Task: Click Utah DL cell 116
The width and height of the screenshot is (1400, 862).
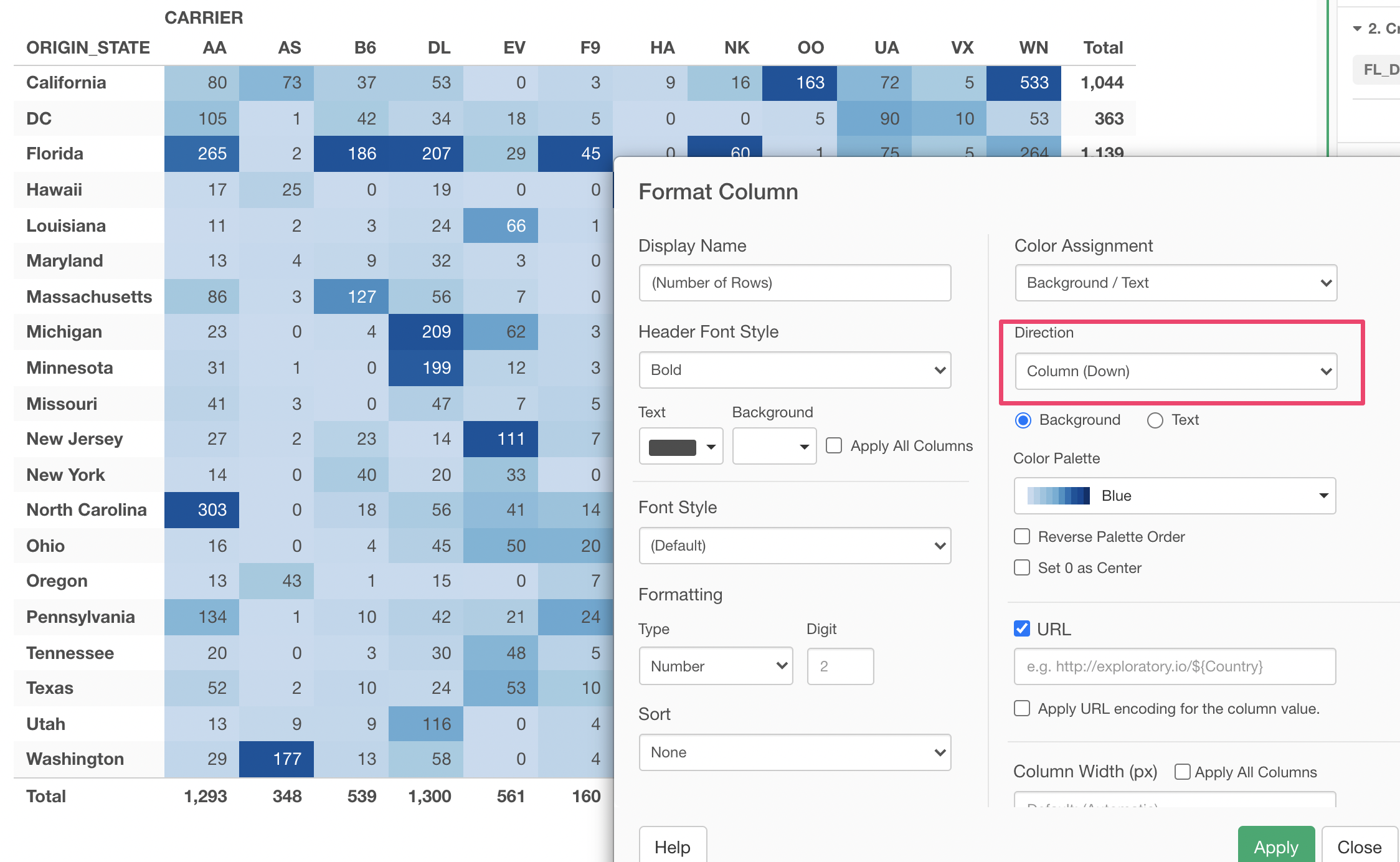Action: coord(426,724)
